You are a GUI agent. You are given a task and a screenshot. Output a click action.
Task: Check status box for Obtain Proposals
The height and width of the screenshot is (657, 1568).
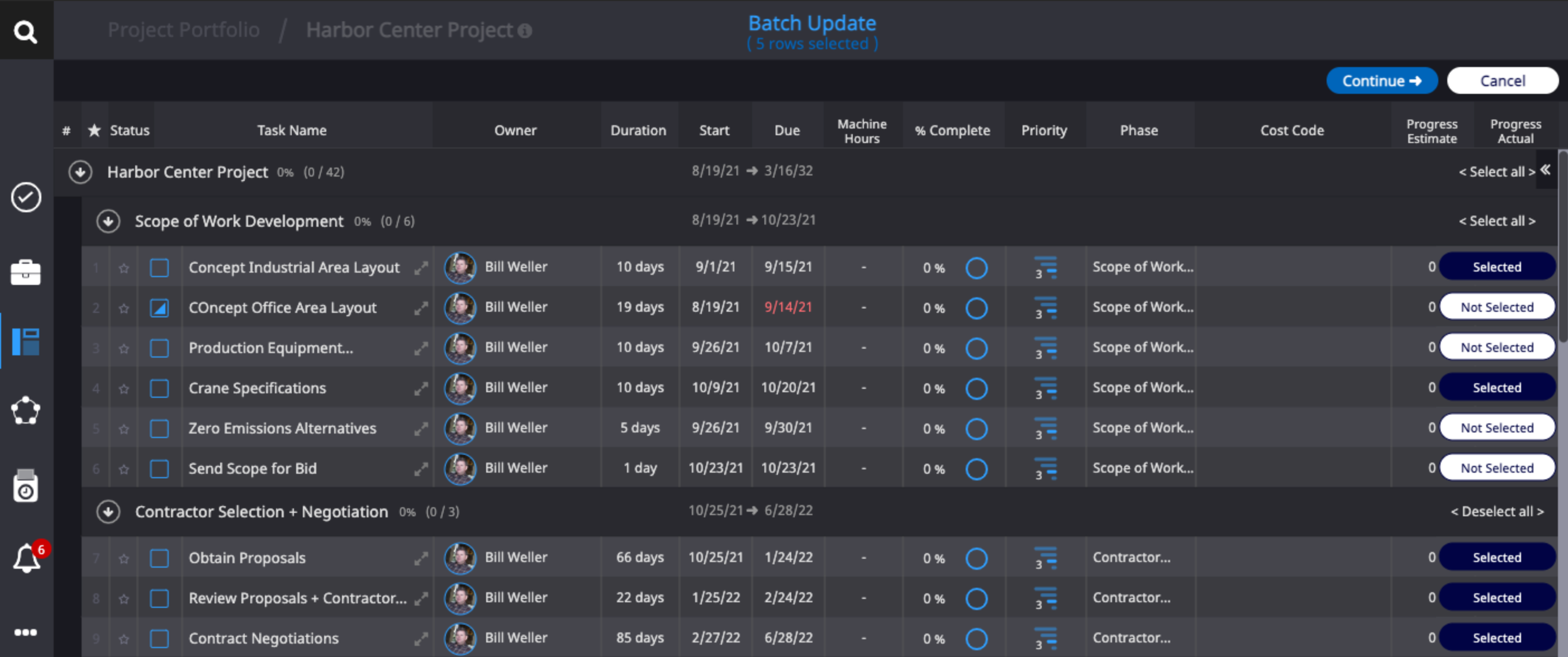tap(159, 558)
